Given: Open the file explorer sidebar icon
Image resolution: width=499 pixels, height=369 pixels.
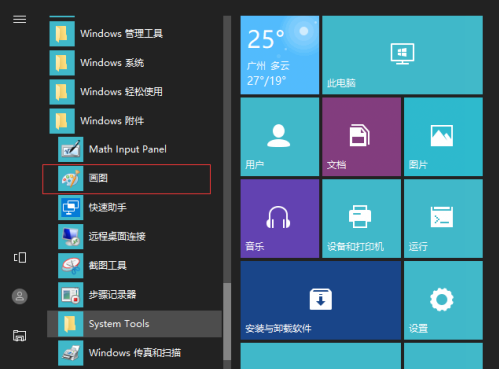Looking at the screenshot, I should point(20,335).
